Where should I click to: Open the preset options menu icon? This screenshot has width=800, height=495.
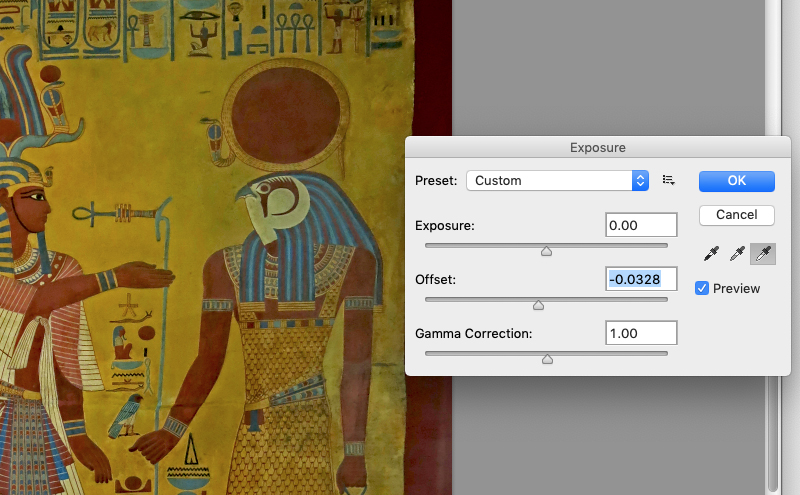tap(668, 180)
